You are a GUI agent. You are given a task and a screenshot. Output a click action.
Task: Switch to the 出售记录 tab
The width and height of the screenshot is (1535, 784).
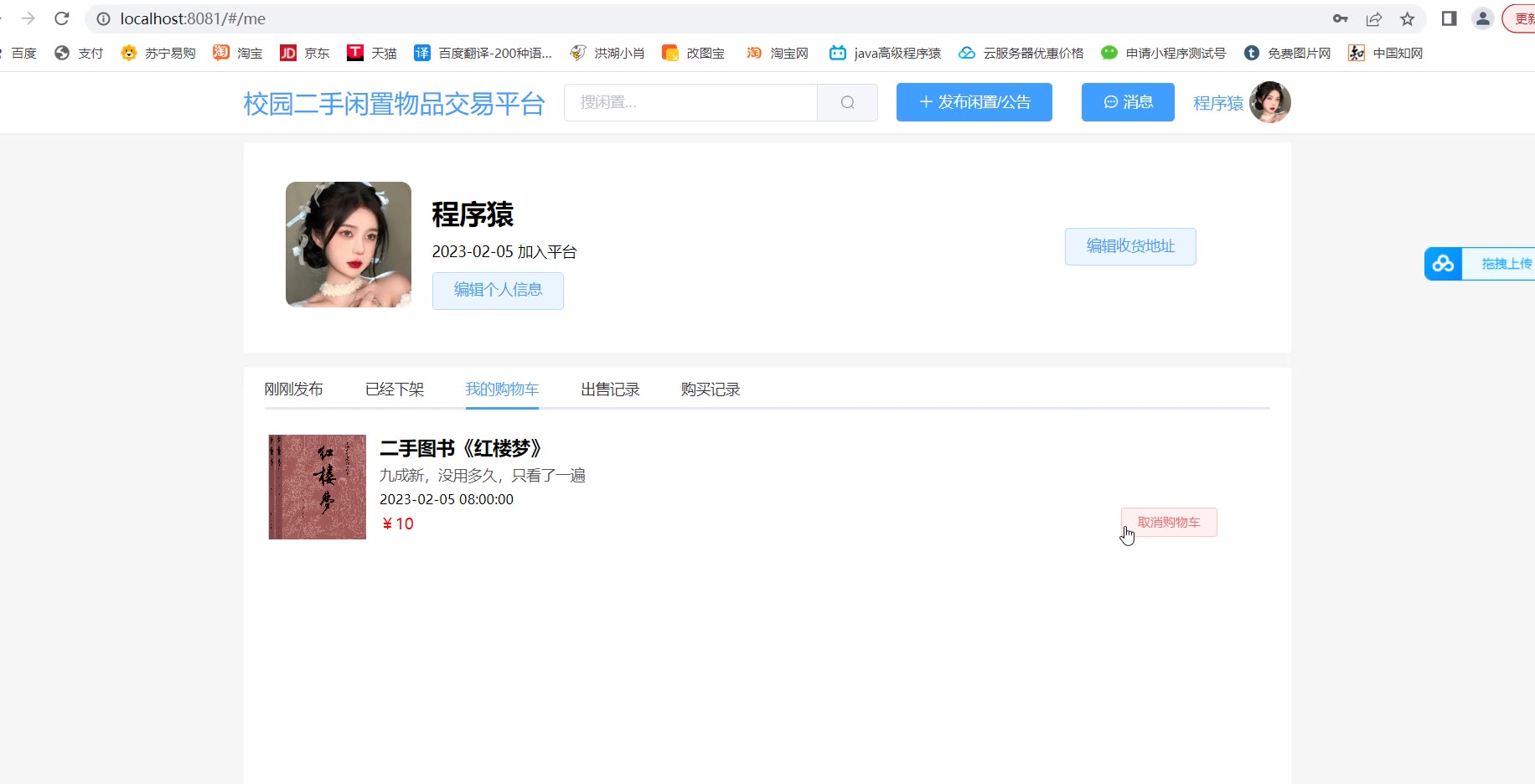pos(610,389)
